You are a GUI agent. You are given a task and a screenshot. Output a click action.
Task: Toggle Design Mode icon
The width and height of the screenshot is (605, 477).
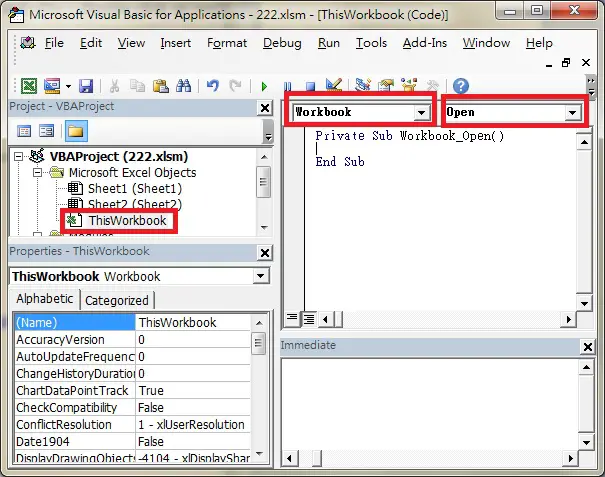pyautogui.click(x=333, y=85)
